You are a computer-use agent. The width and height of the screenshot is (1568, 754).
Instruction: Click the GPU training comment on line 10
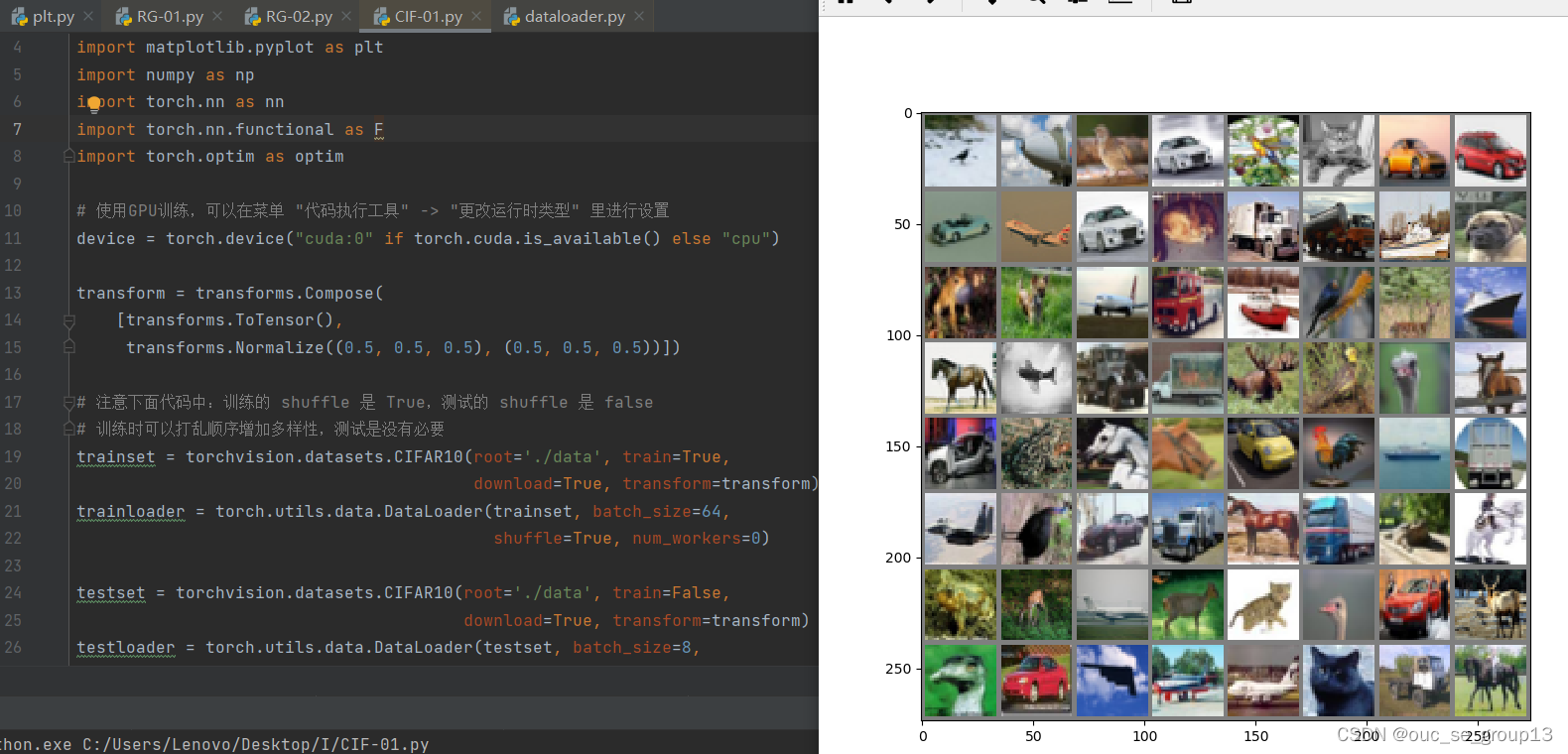(373, 210)
